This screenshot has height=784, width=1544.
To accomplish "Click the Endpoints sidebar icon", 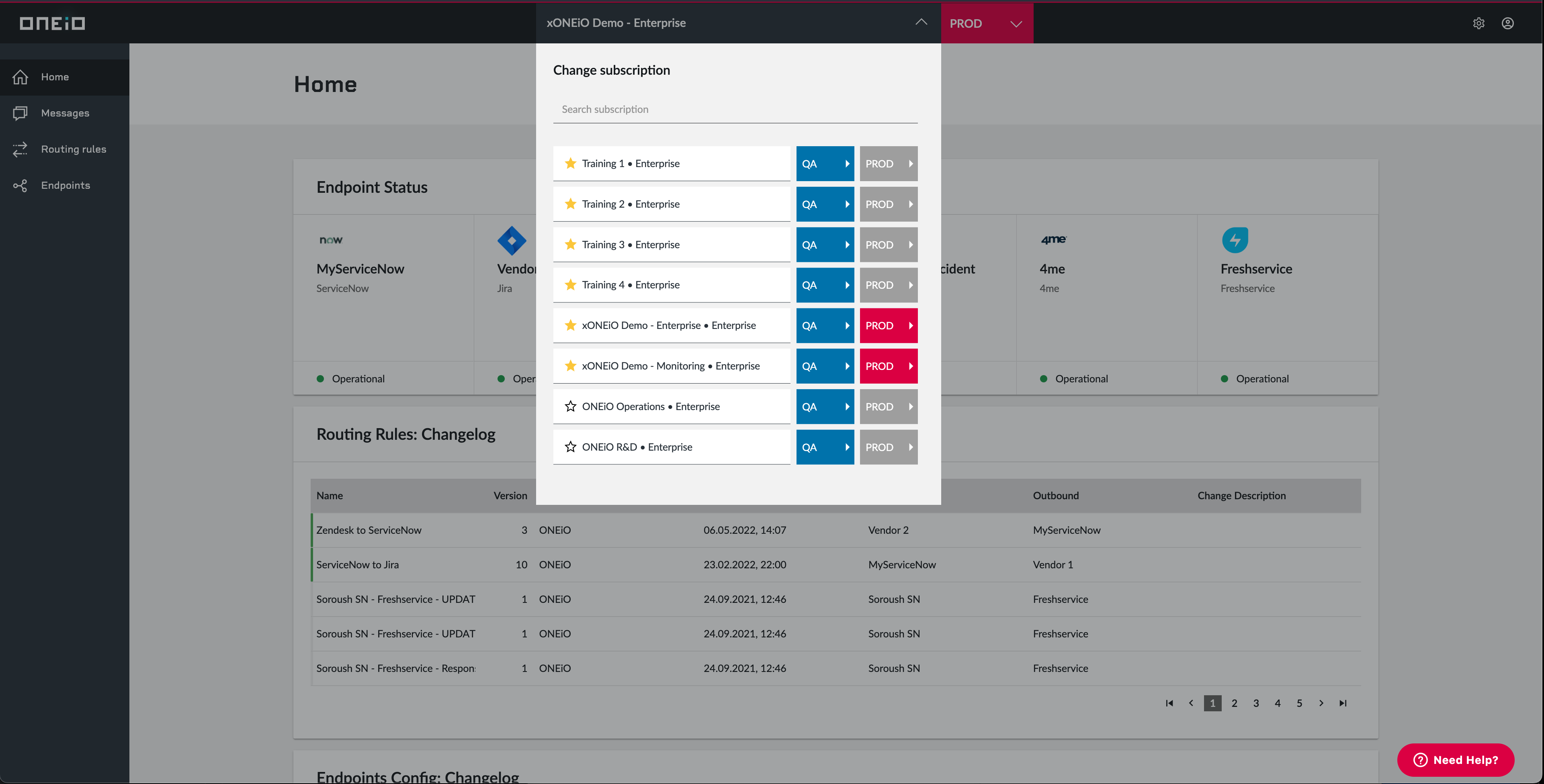I will pos(20,185).
